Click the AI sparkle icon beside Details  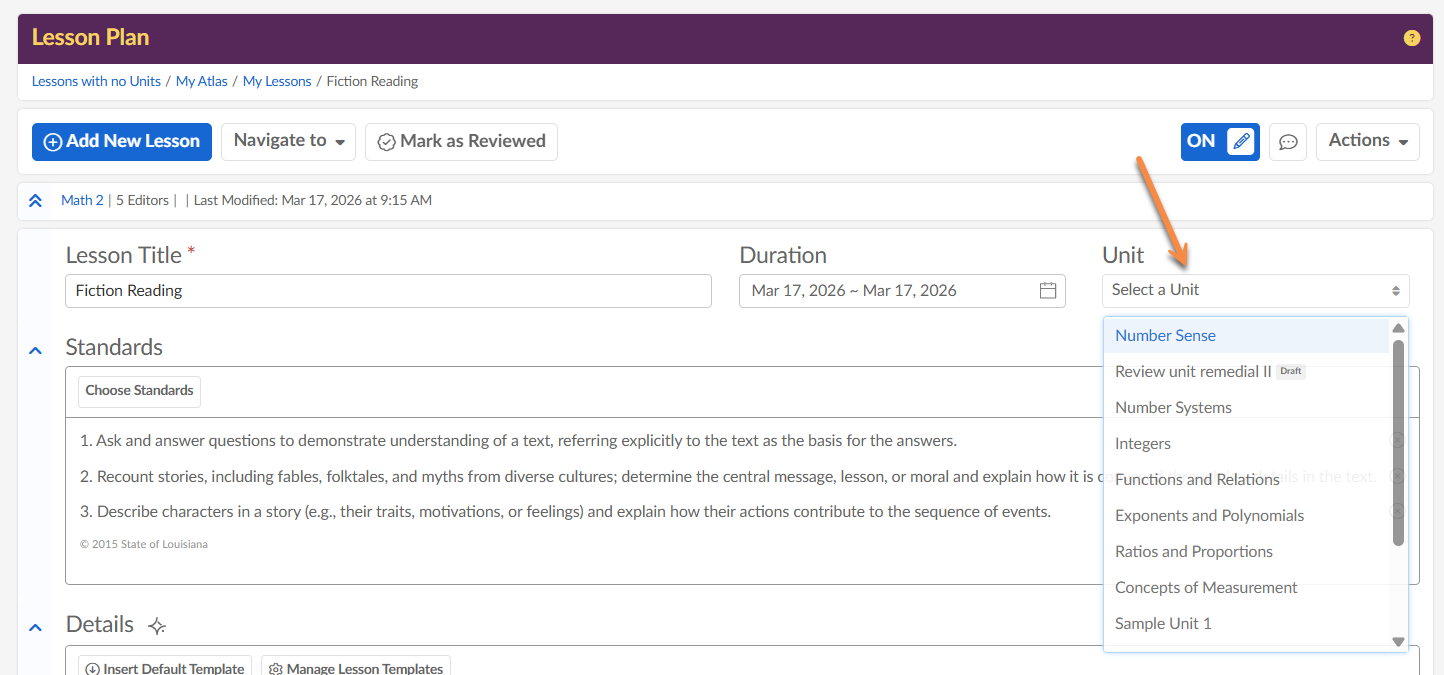157,626
